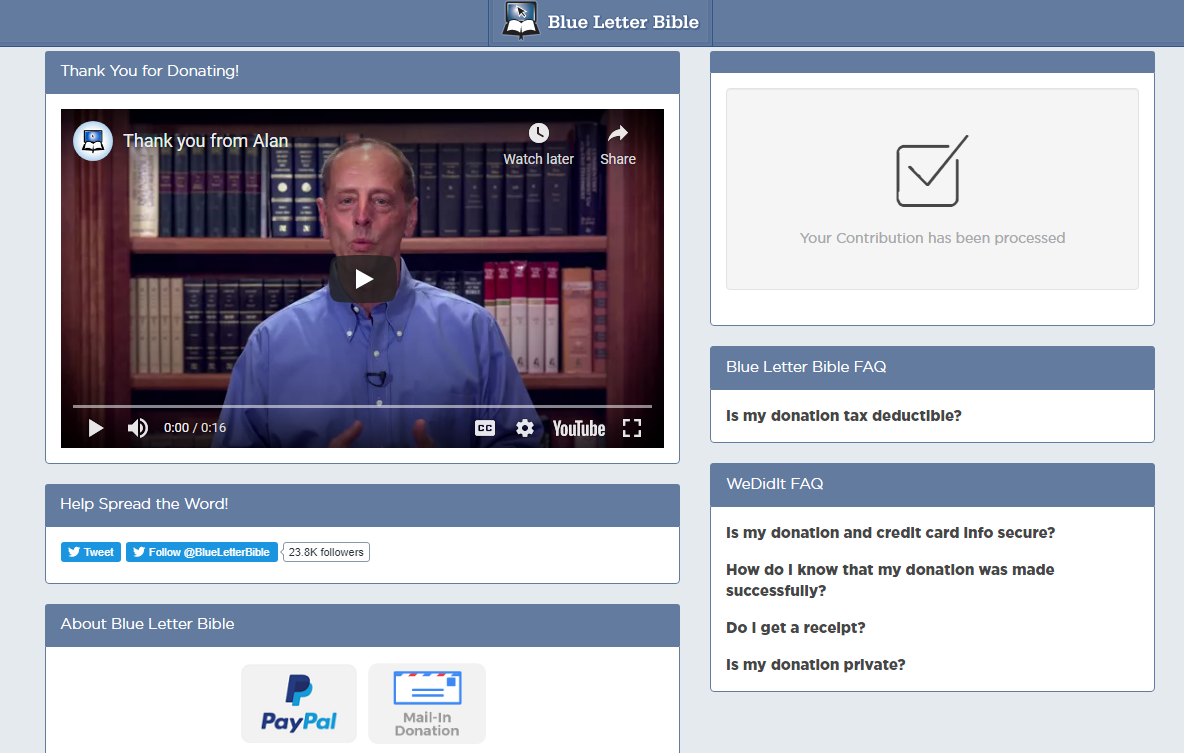
Task: Expand "Is my donation private?" question
Action: tap(816, 665)
